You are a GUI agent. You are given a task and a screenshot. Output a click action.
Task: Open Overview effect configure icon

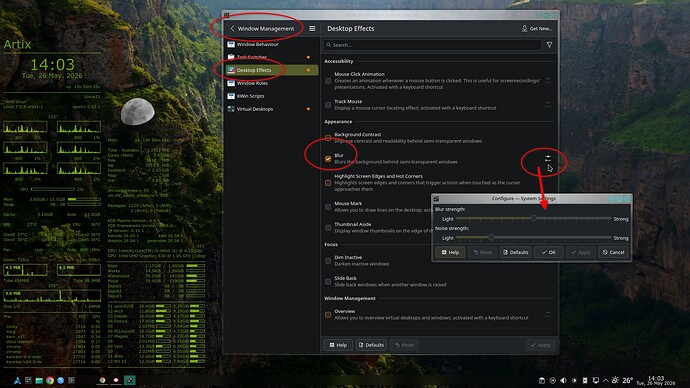(x=547, y=314)
